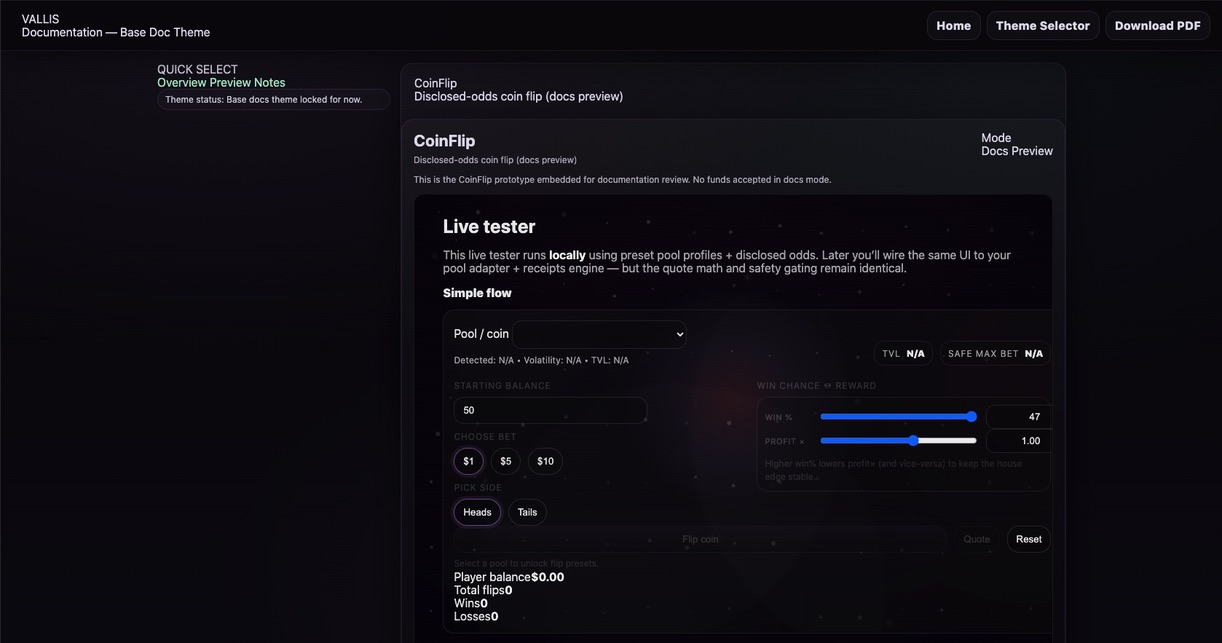
Task: Select the $1 bet option
Action: [x=468, y=461]
